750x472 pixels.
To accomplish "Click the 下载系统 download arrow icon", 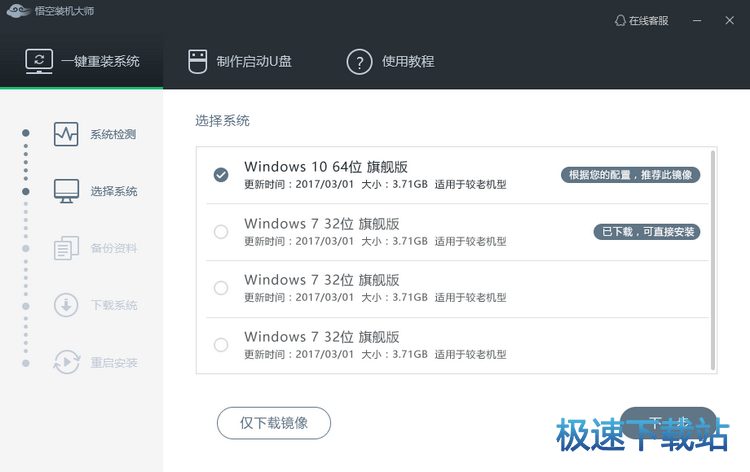I will coord(66,305).
